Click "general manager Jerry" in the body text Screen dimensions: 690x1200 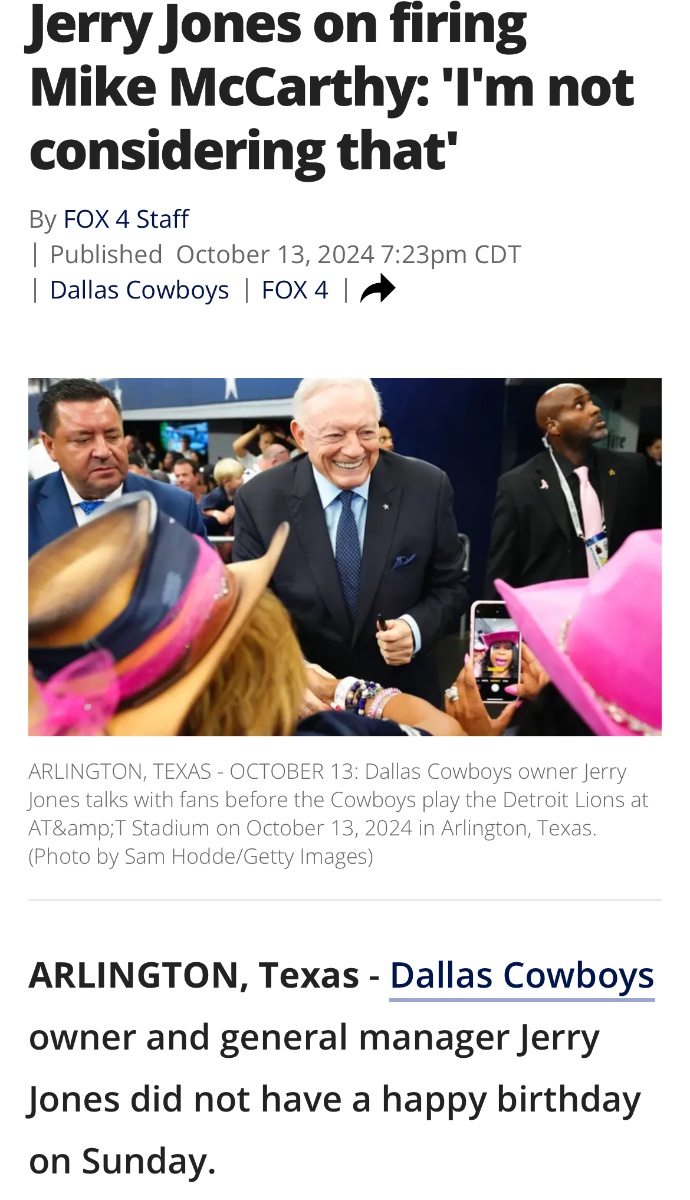409,1037
